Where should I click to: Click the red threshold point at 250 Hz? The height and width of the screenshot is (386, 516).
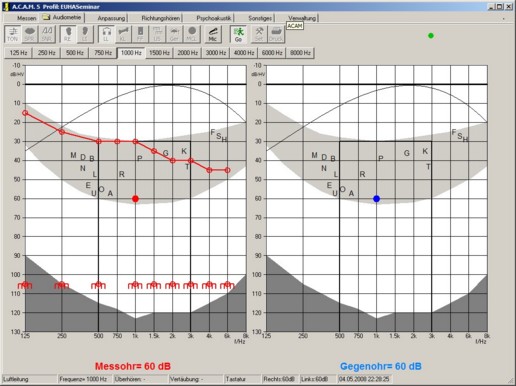click(x=62, y=132)
